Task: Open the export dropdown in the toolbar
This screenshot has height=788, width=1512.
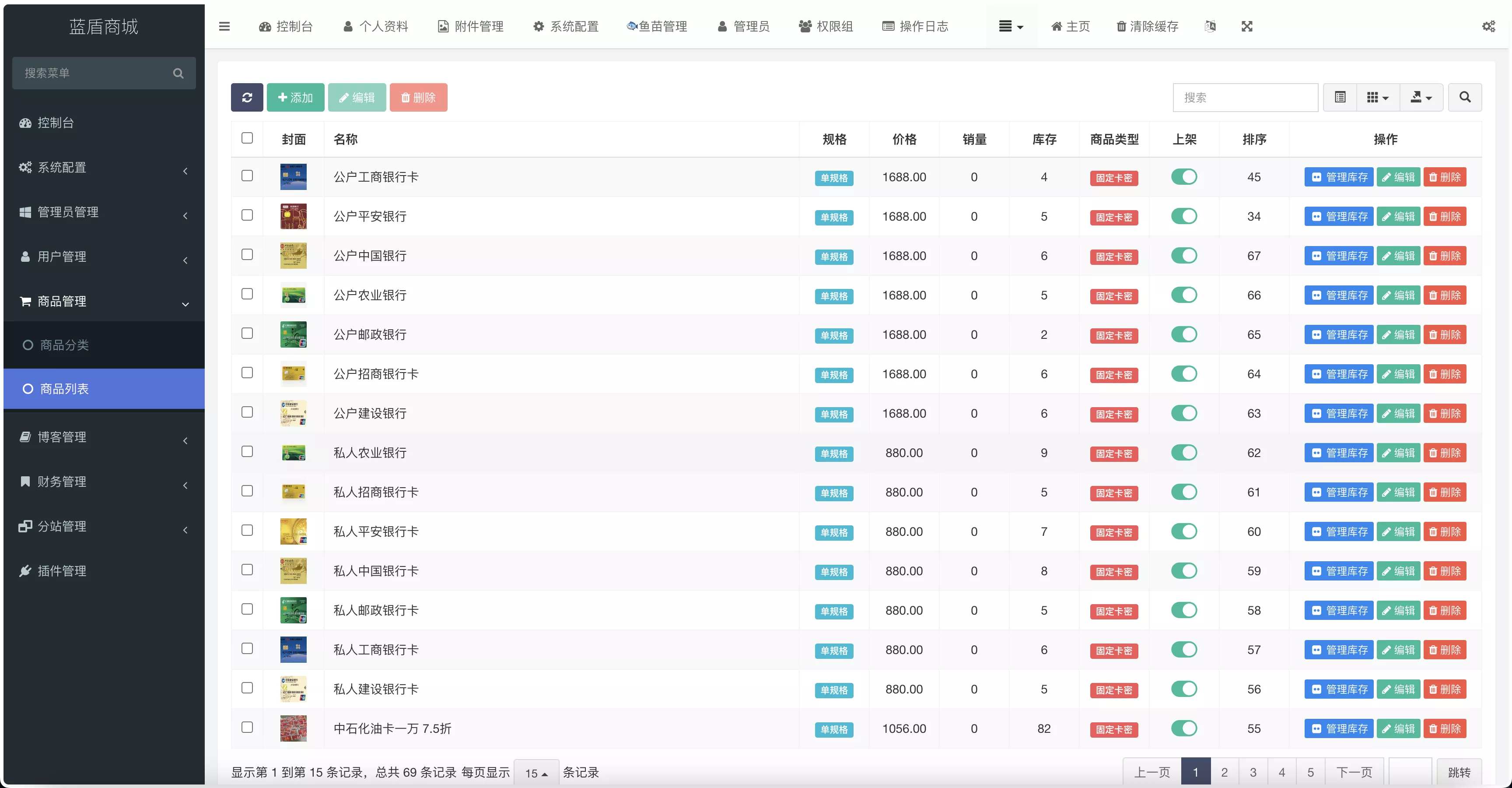Action: point(1421,97)
